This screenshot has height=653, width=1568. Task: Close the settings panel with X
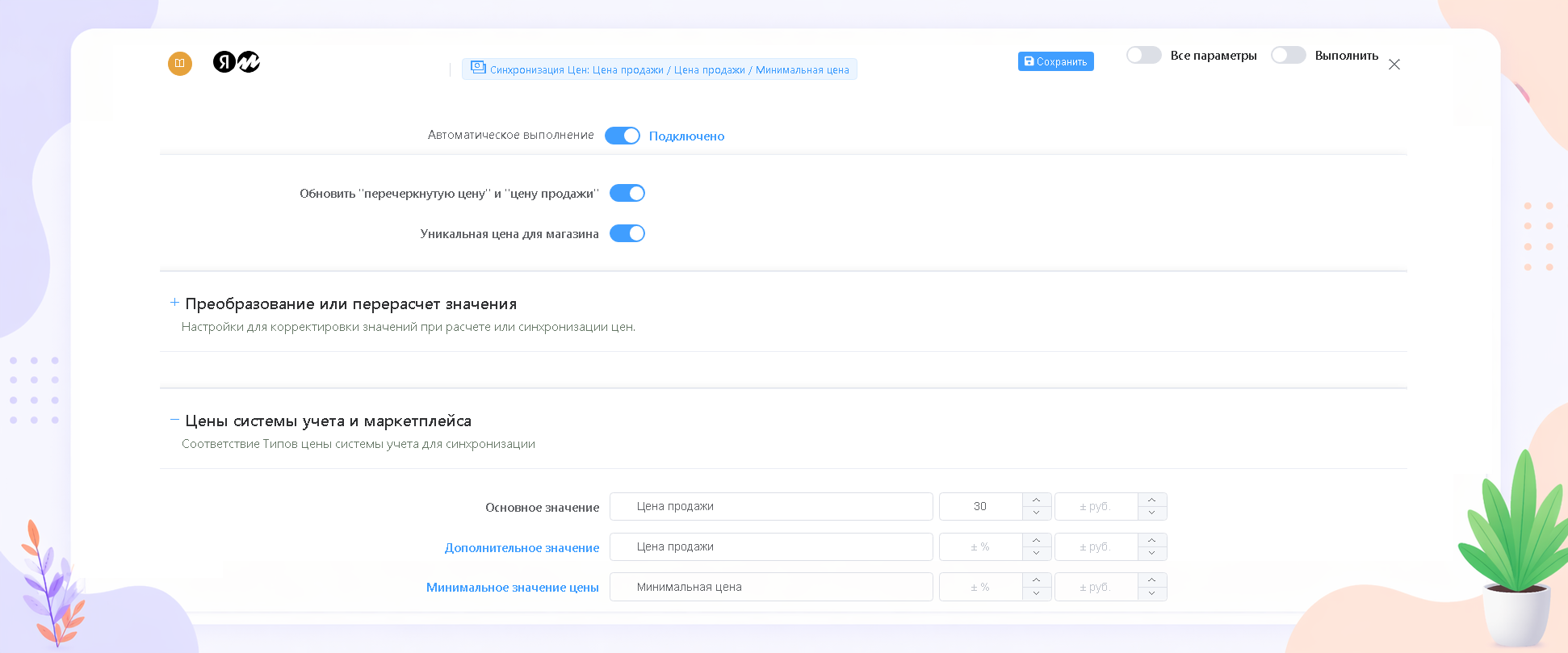coord(1394,65)
